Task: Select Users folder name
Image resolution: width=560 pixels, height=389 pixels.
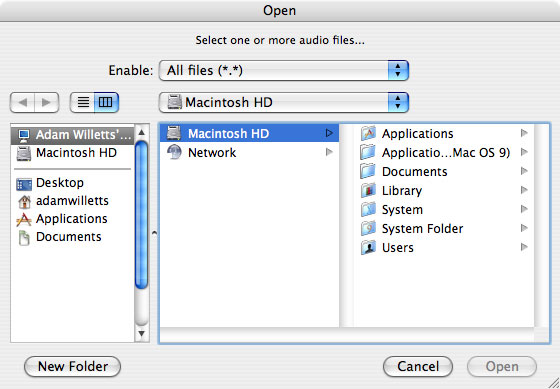Action: 398,248
